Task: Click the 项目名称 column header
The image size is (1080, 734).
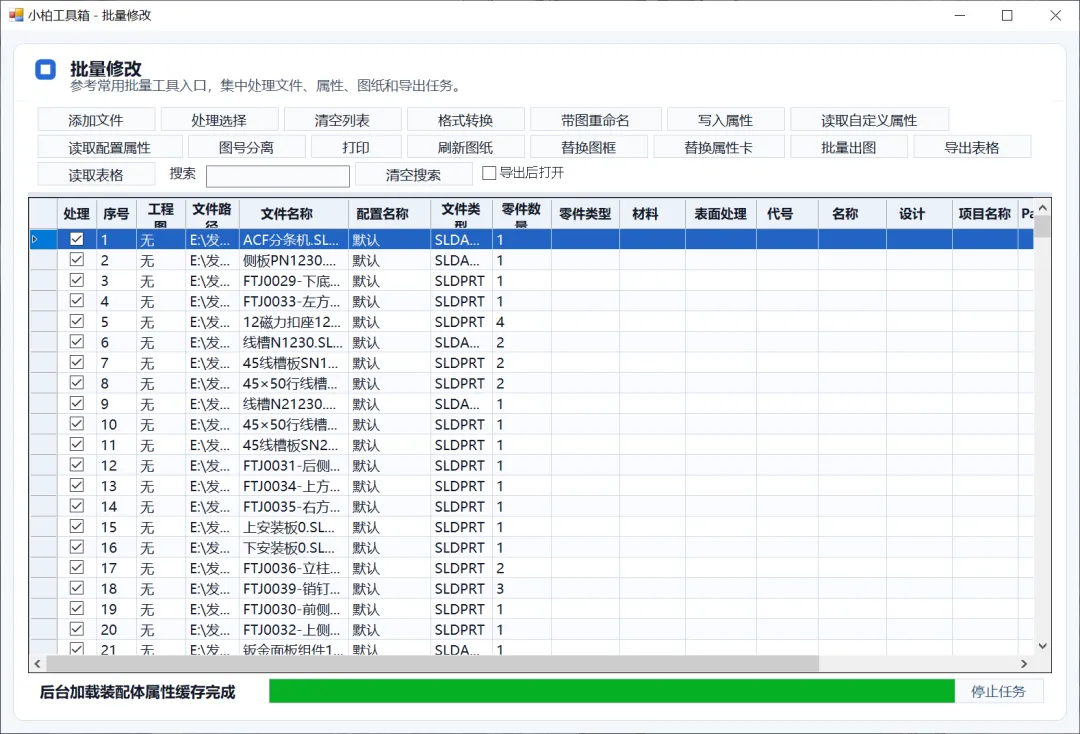Action: [985, 213]
